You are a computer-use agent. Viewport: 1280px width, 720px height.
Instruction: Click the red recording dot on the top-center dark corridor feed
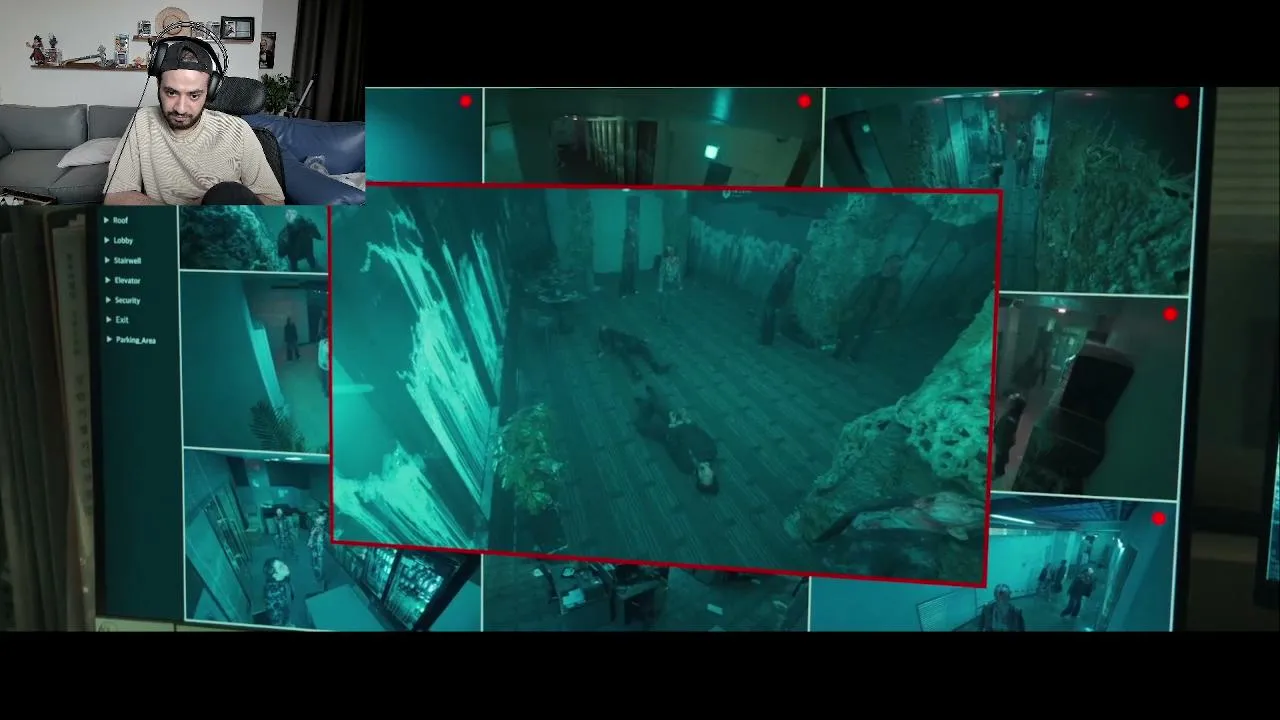[805, 101]
